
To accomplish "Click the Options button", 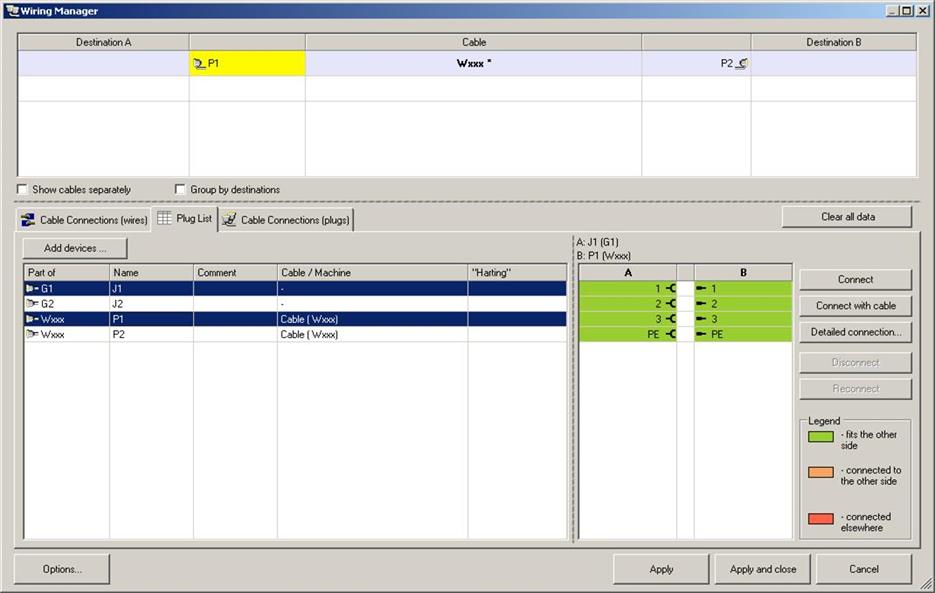I will pyautogui.click(x=62, y=569).
